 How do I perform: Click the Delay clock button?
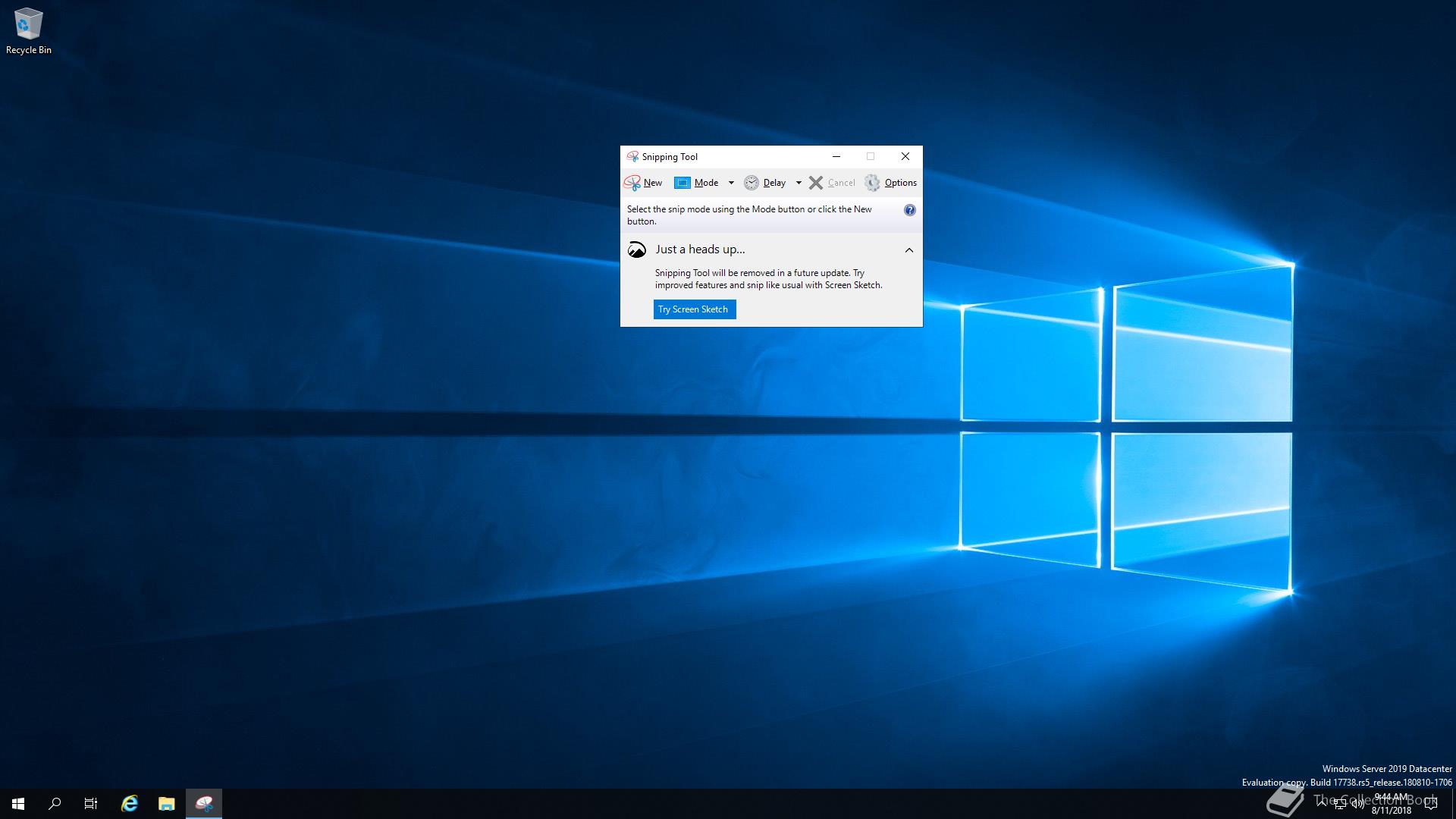(x=765, y=183)
